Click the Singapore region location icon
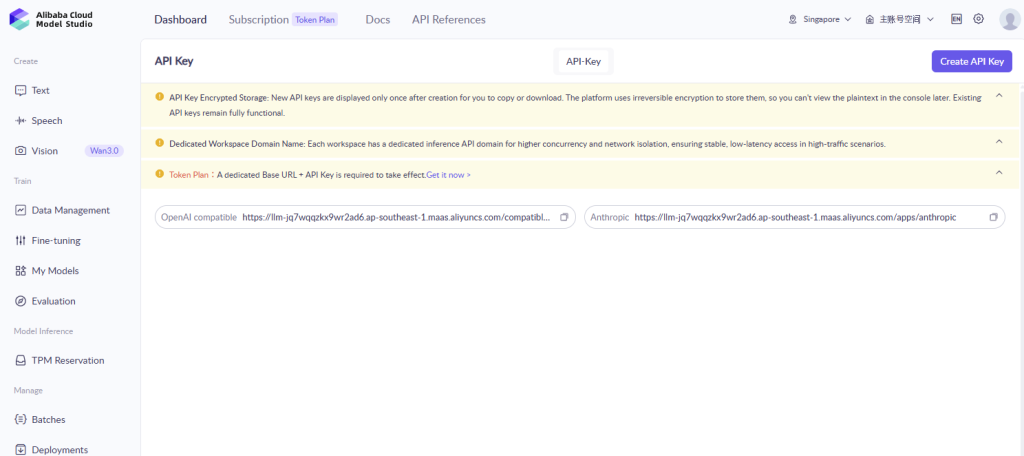This screenshot has width=1024, height=456. (792, 20)
